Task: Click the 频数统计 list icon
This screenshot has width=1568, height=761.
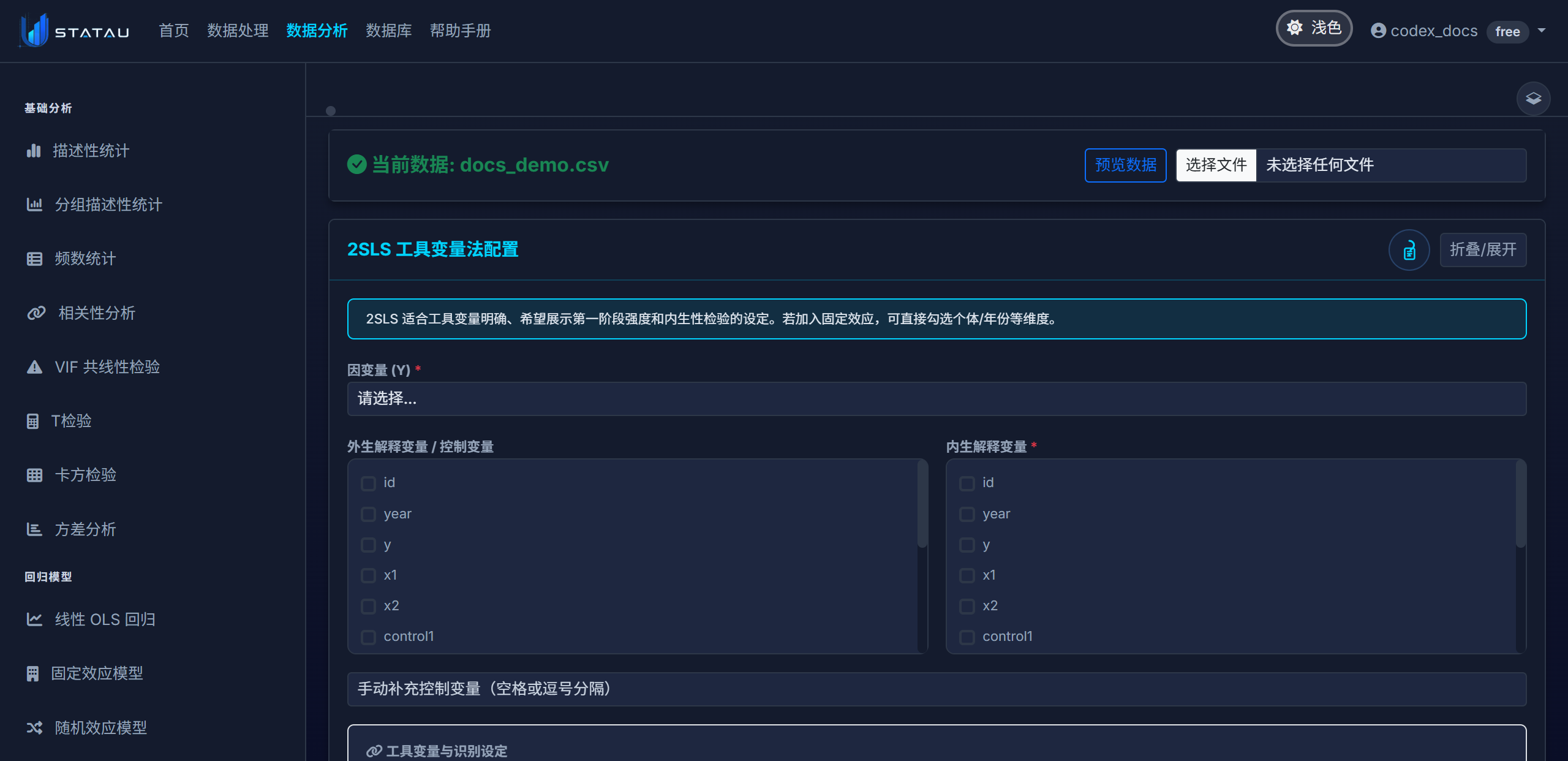Action: coord(34,259)
